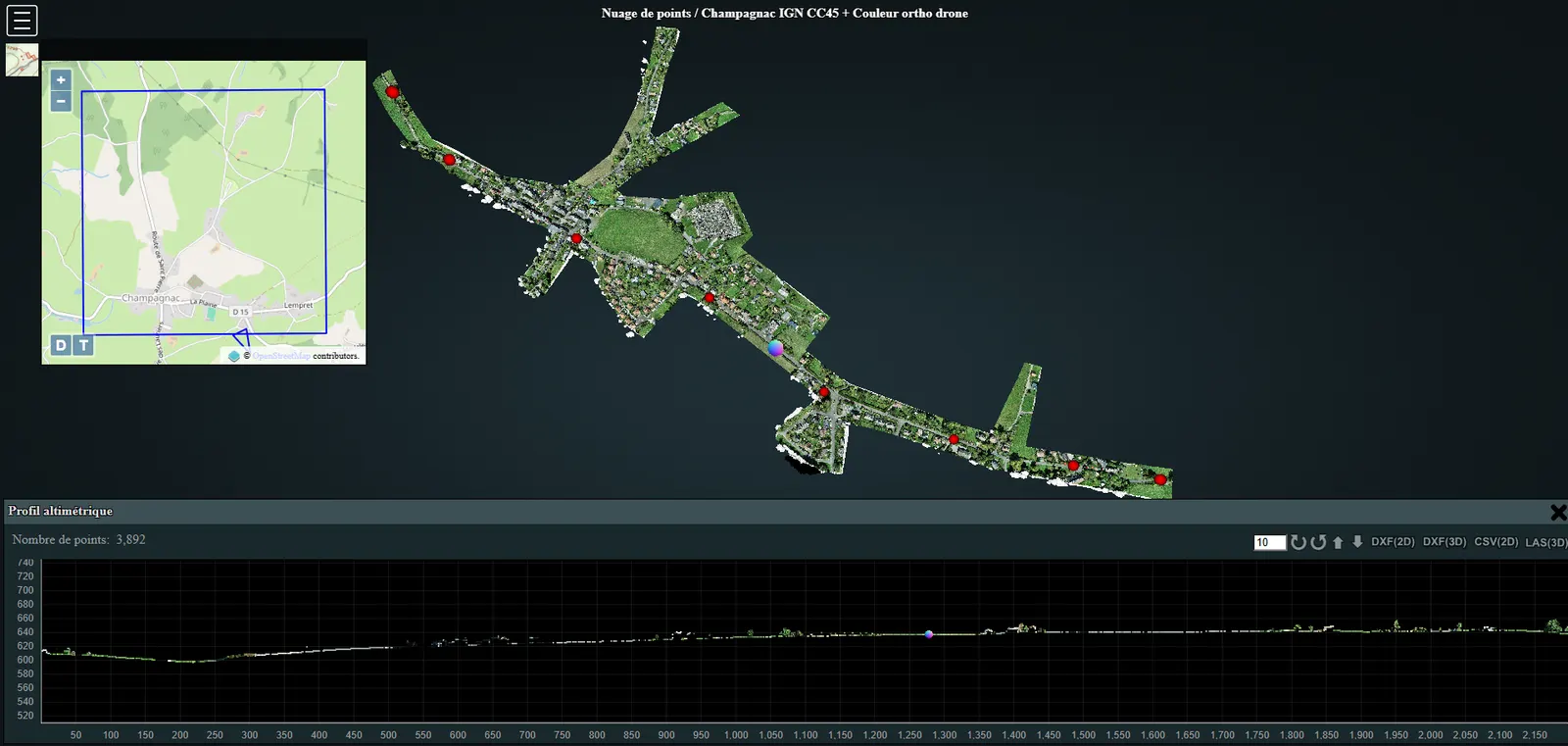Export profile as DXF(3D)
Image resolution: width=1568 pixels, height=746 pixels.
coord(1445,542)
